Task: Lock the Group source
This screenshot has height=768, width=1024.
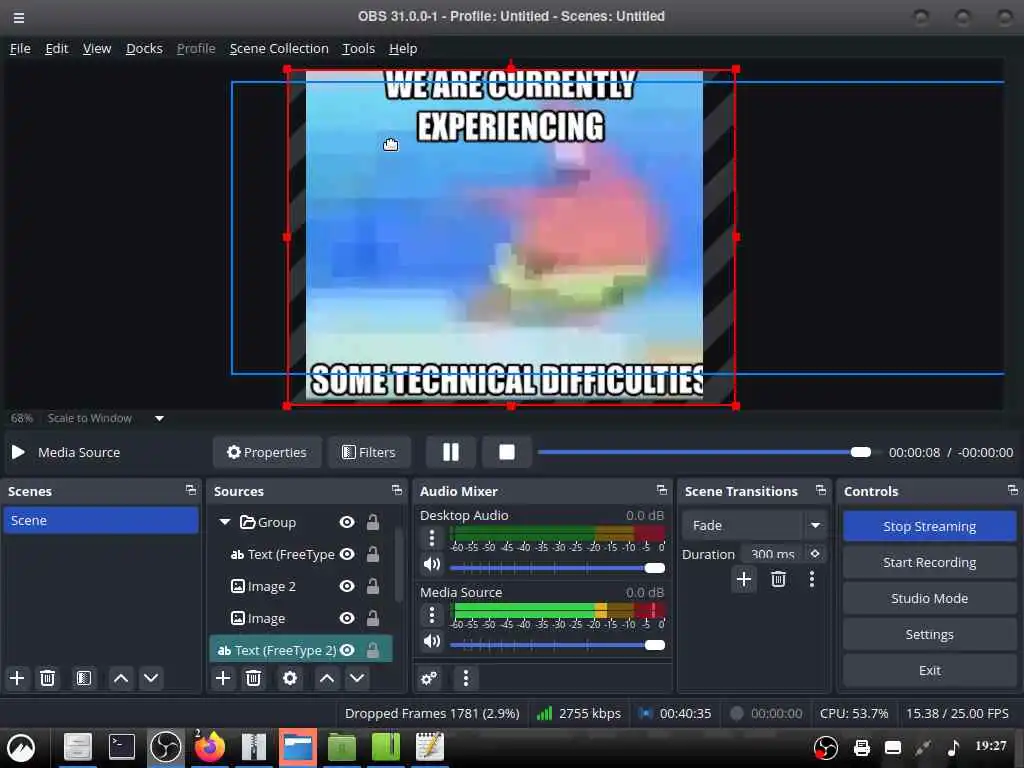Action: tap(373, 522)
